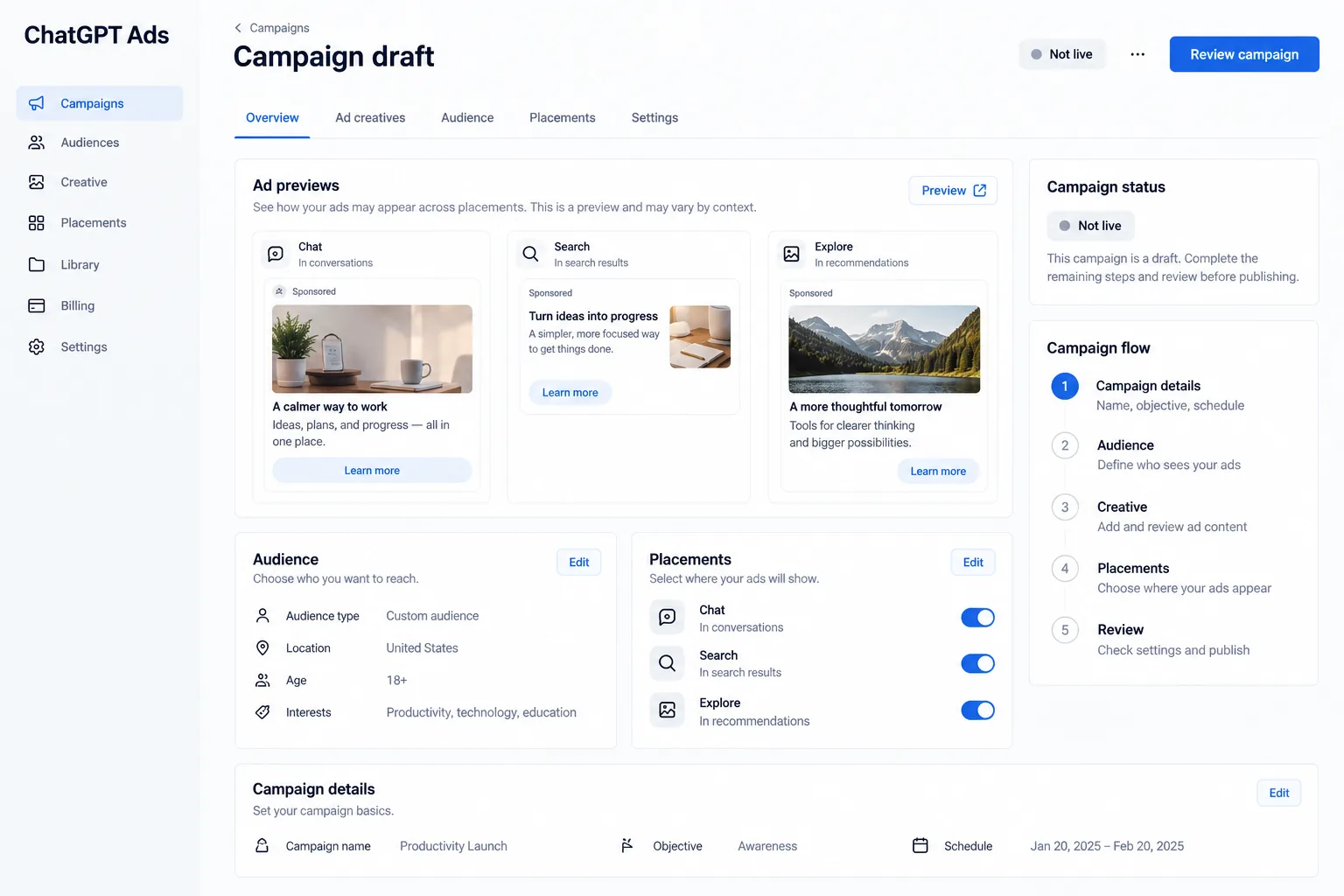Screen dimensions: 1344x896
Task: Open the ad Preview button
Action: [x=953, y=191]
